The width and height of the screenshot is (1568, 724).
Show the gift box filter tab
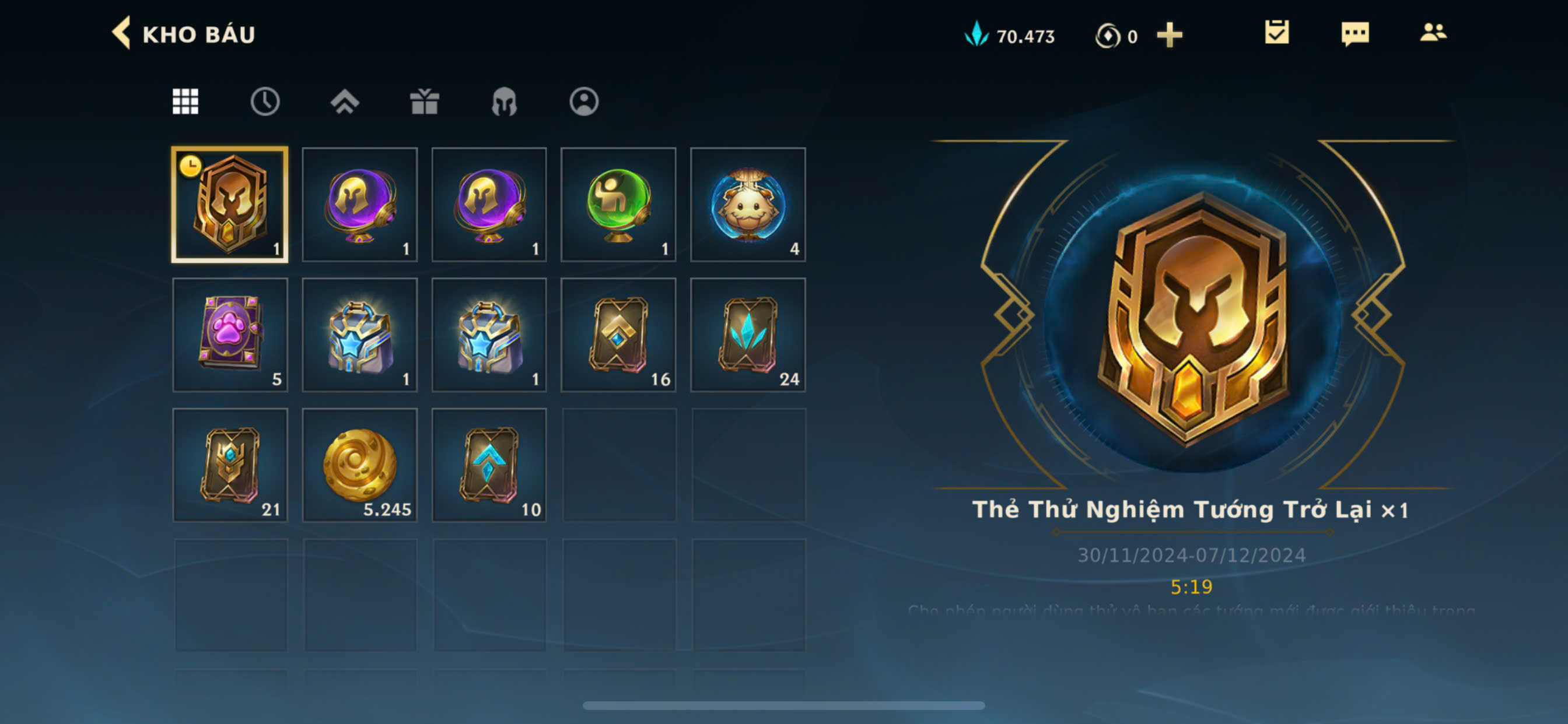coord(424,101)
